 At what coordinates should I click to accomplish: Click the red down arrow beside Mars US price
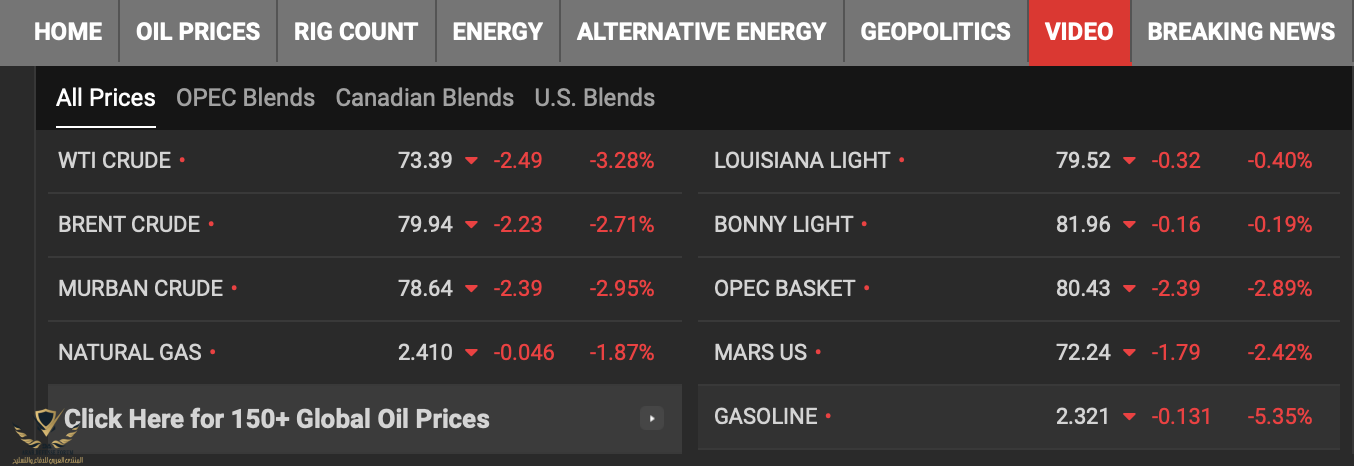click(x=1129, y=353)
